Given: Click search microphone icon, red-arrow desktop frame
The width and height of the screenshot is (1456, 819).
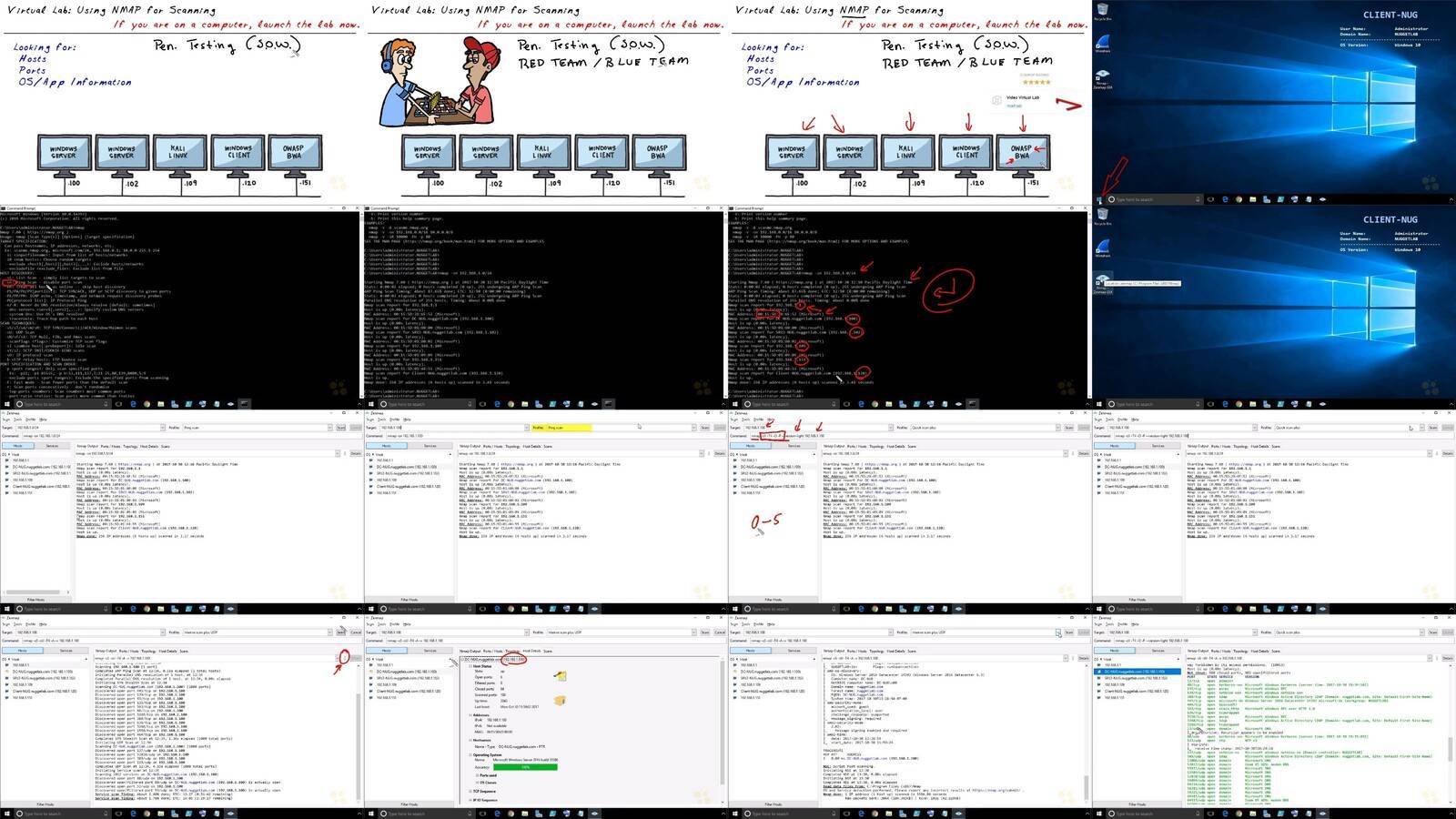Looking at the screenshot, I should (x=1197, y=199).
